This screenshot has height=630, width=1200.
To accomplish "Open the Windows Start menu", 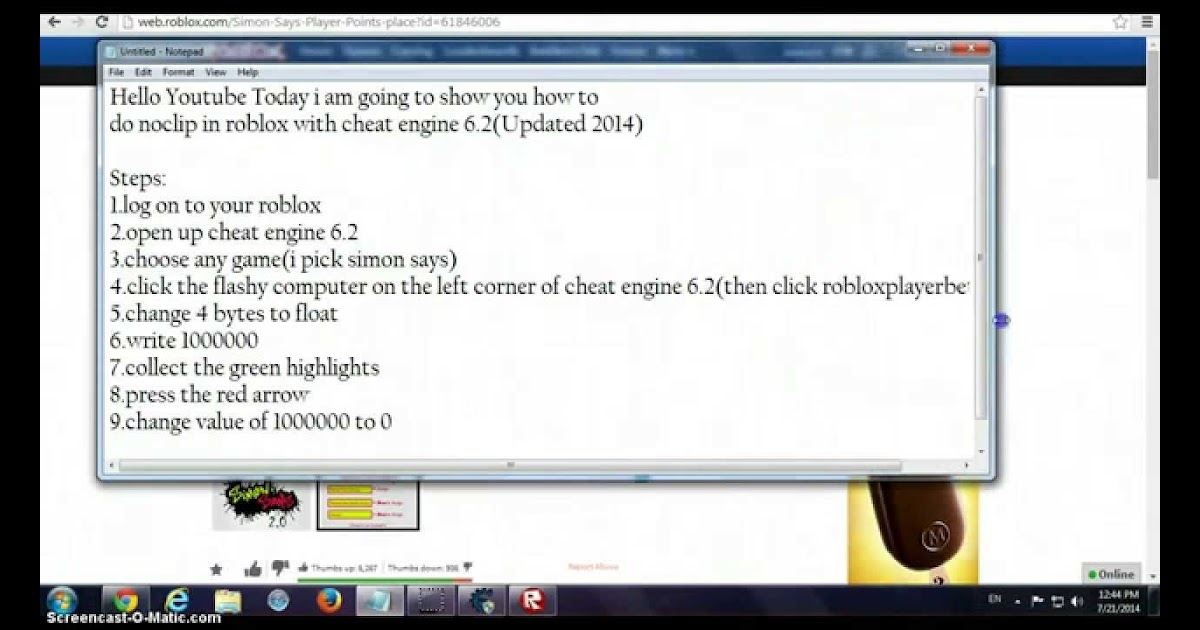I will 62,600.
